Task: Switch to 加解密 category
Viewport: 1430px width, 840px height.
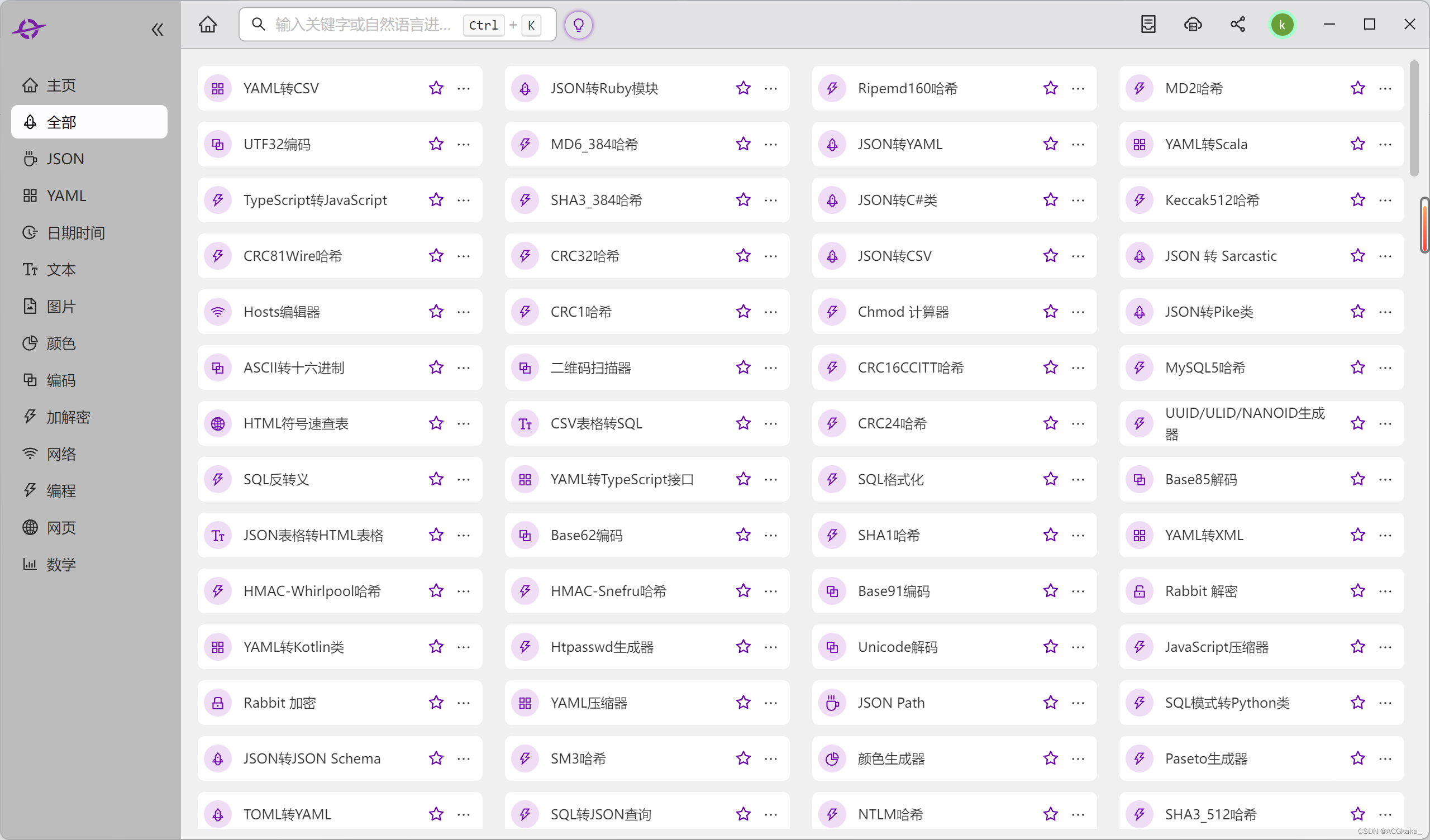Action: coord(68,417)
